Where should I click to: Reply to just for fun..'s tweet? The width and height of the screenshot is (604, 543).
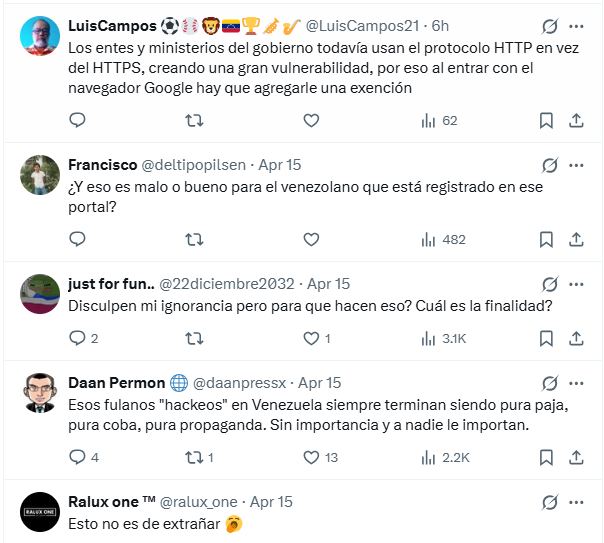pos(78,338)
